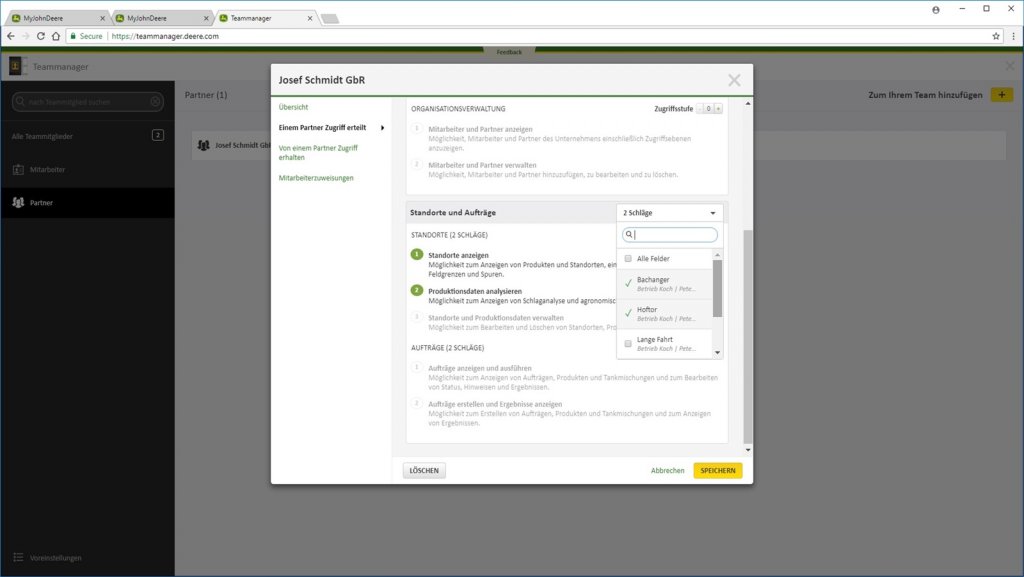Viewport: 1024px width, 577px height.
Task: Click the green step 1 Standorte anzeigen badge
Action: pyautogui.click(x=417, y=255)
